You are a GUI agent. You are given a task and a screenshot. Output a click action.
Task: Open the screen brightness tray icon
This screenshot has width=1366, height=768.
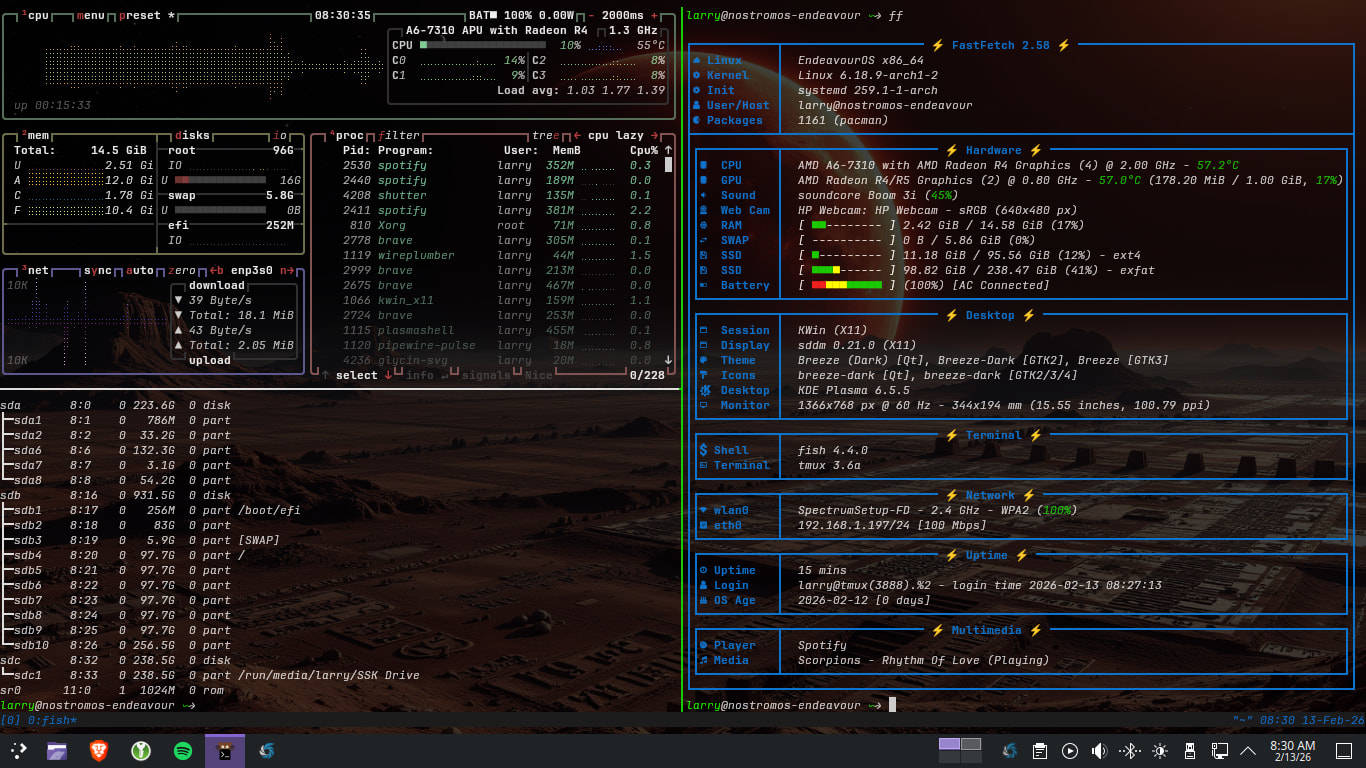(1159, 751)
